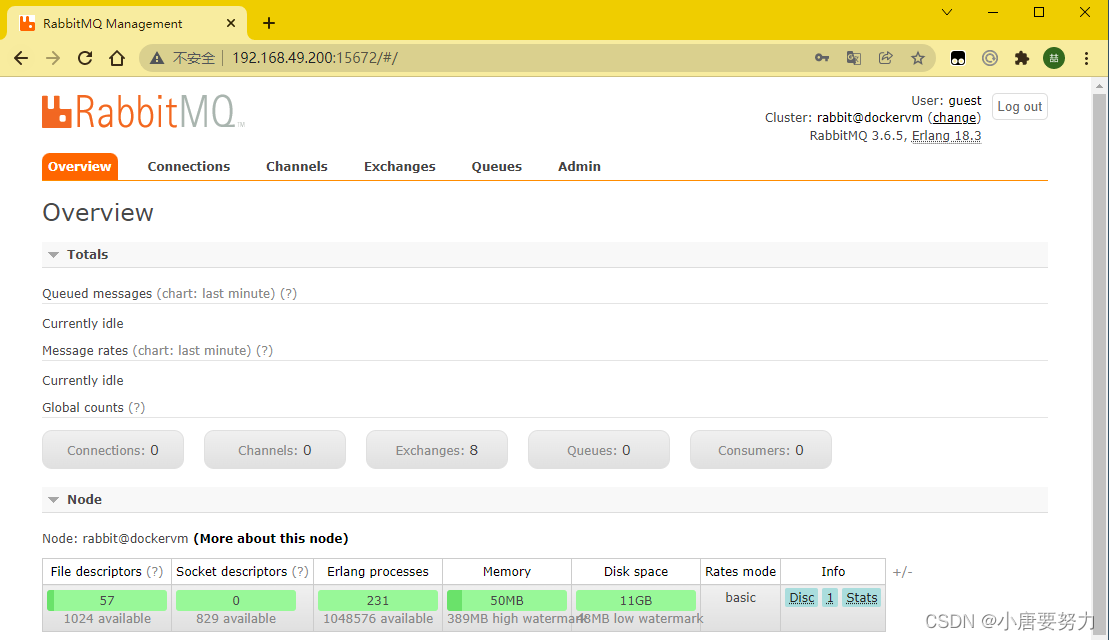Open help for Message rates

[265, 351]
